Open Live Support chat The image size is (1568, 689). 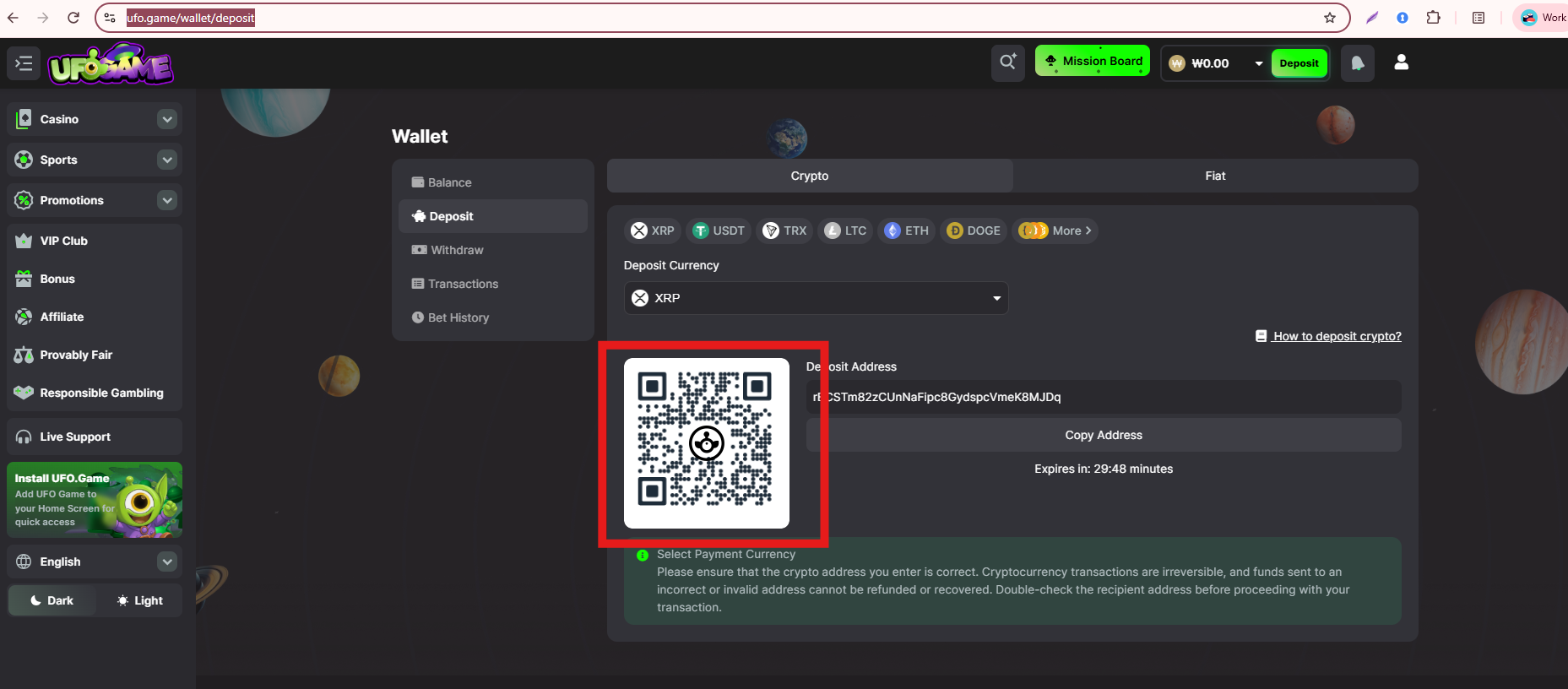tap(95, 437)
